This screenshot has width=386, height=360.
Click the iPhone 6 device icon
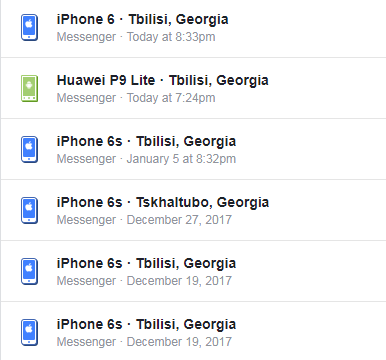tap(29, 27)
